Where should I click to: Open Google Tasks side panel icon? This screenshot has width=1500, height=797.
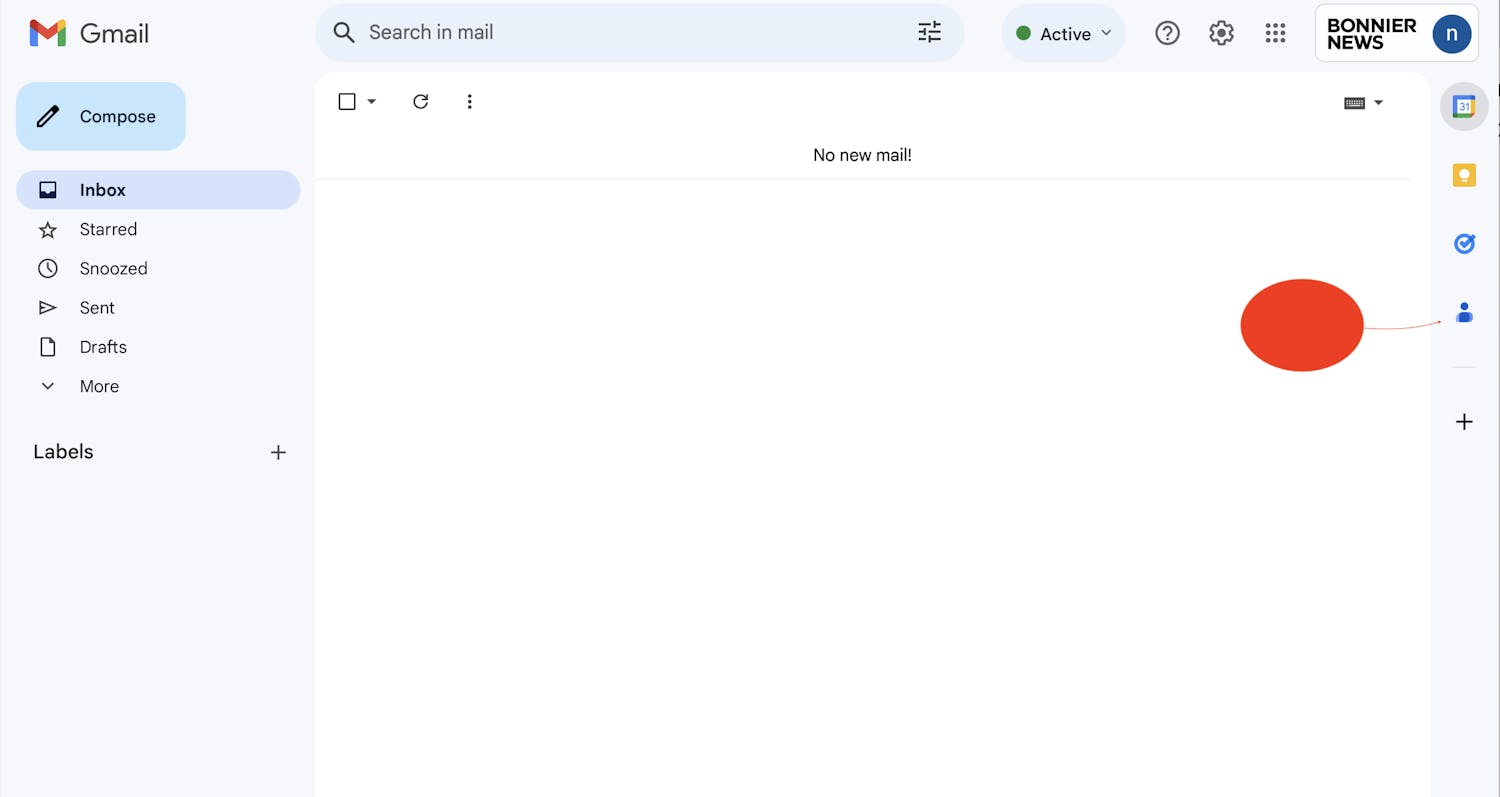(1464, 243)
